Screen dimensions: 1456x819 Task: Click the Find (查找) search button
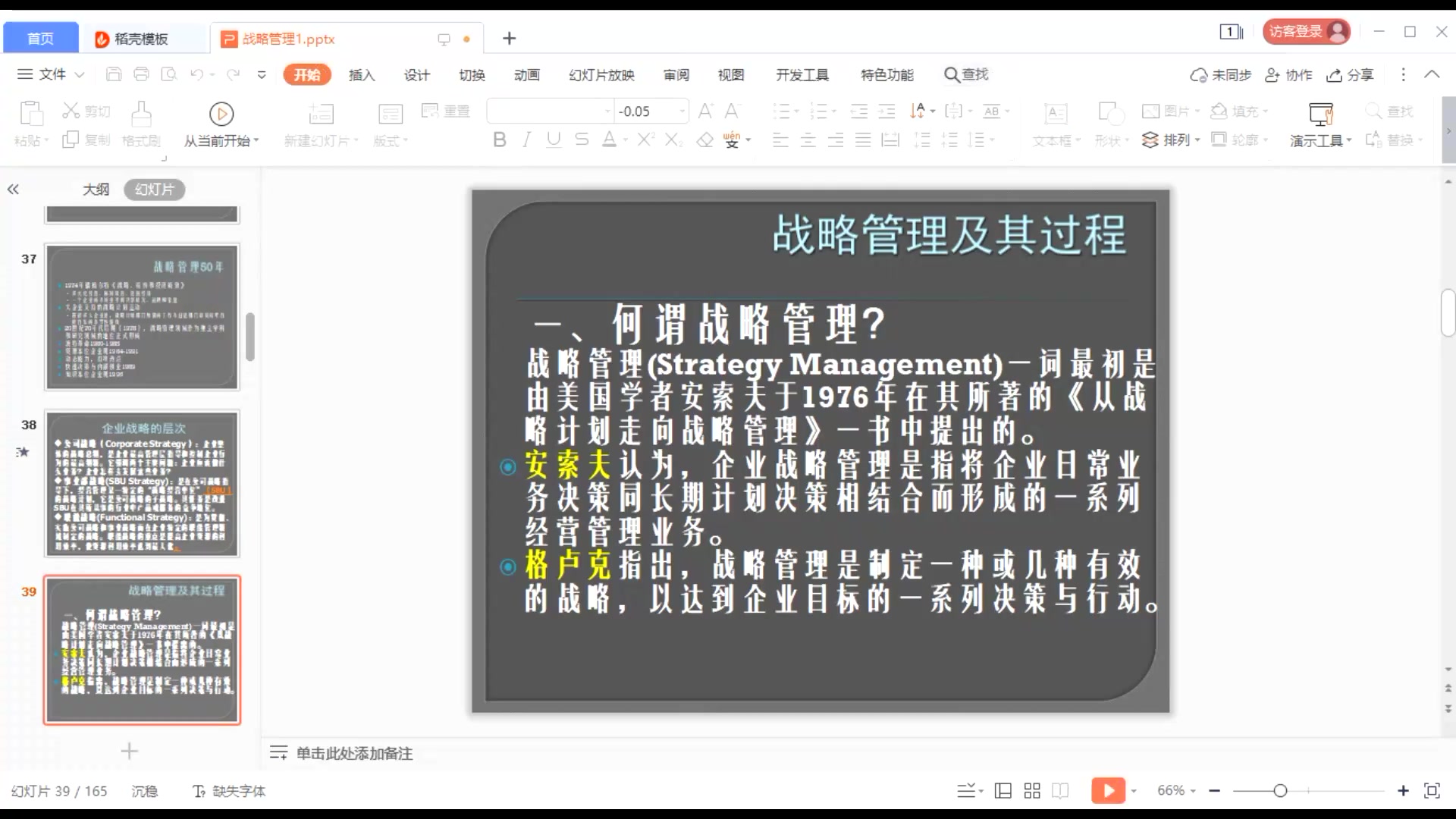[x=966, y=74]
